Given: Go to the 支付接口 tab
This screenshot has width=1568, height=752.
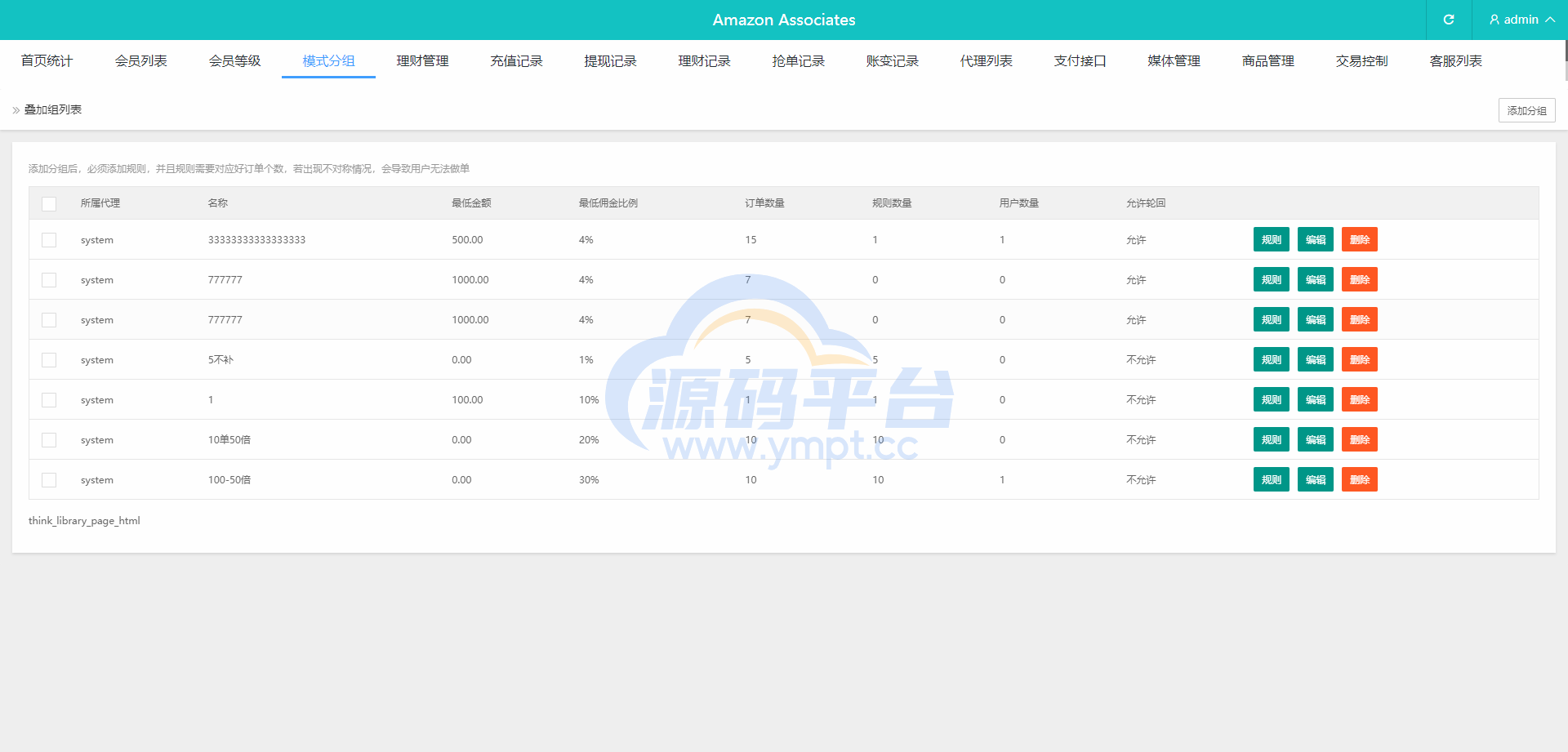Looking at the screenshot, I should click(x=1080, y=61).
